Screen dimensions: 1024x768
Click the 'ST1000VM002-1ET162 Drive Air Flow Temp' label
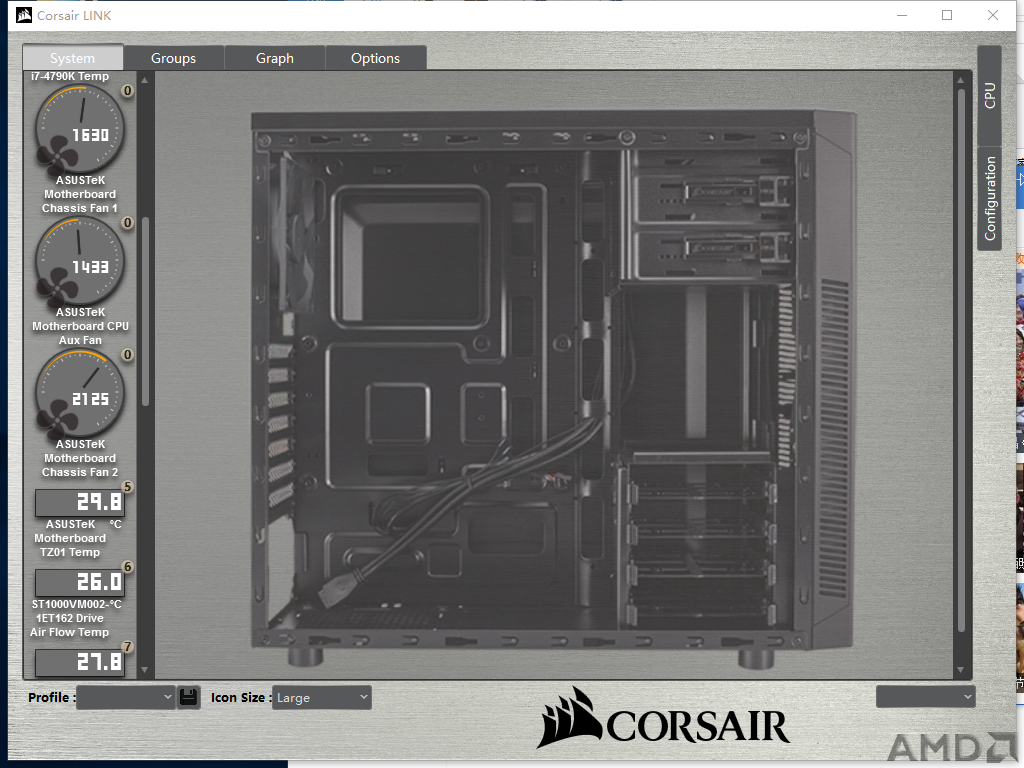pos(70,618)
